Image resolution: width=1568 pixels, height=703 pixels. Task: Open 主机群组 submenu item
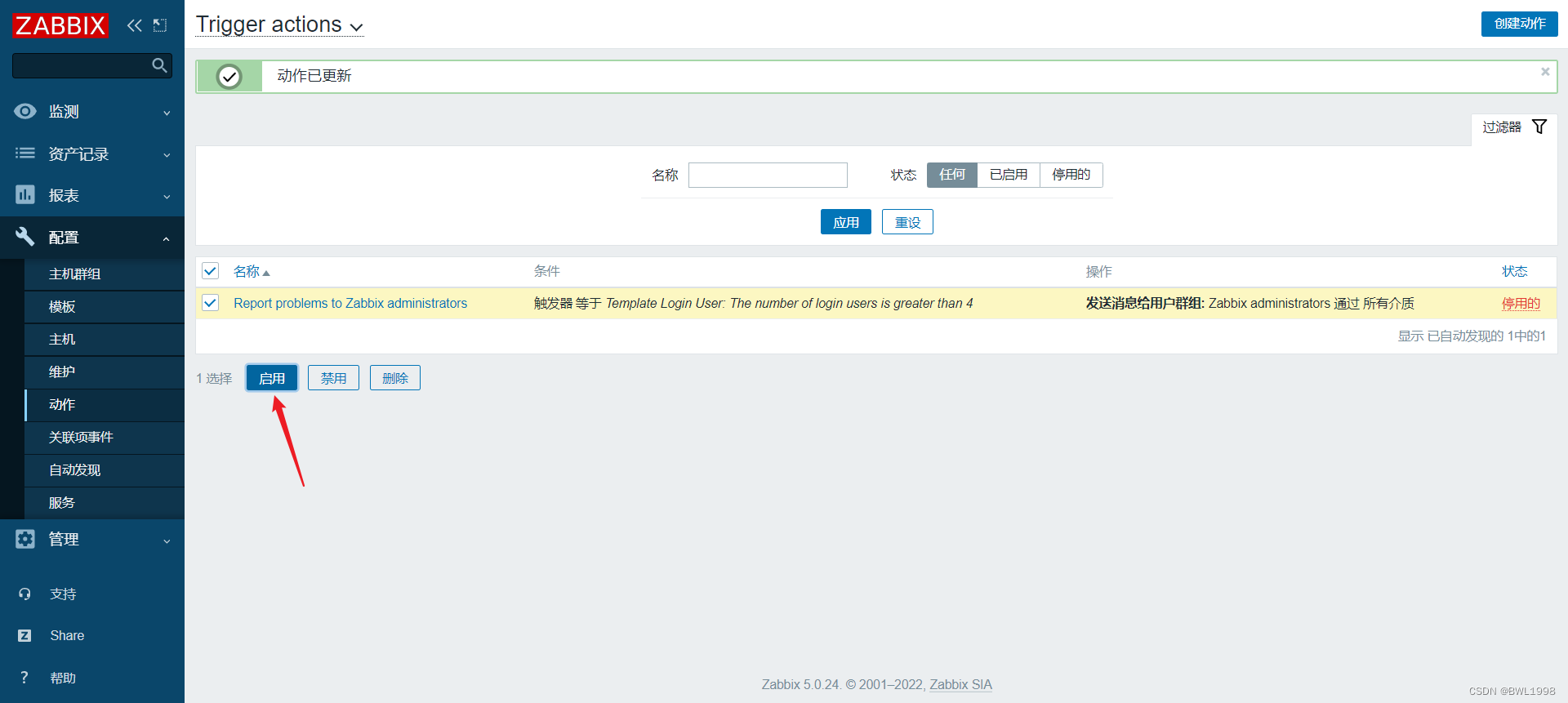coord(105,274)
